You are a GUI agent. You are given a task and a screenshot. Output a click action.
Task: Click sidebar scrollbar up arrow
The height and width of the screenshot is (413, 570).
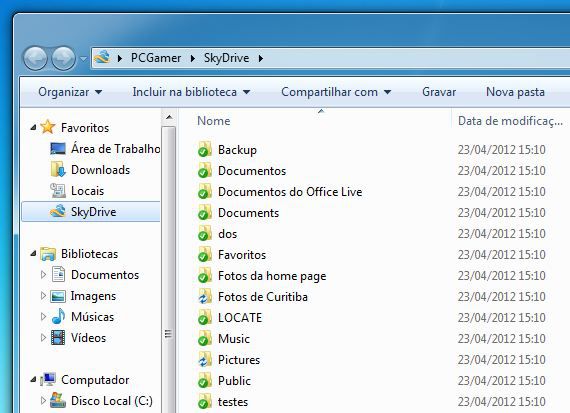[169, 117]
